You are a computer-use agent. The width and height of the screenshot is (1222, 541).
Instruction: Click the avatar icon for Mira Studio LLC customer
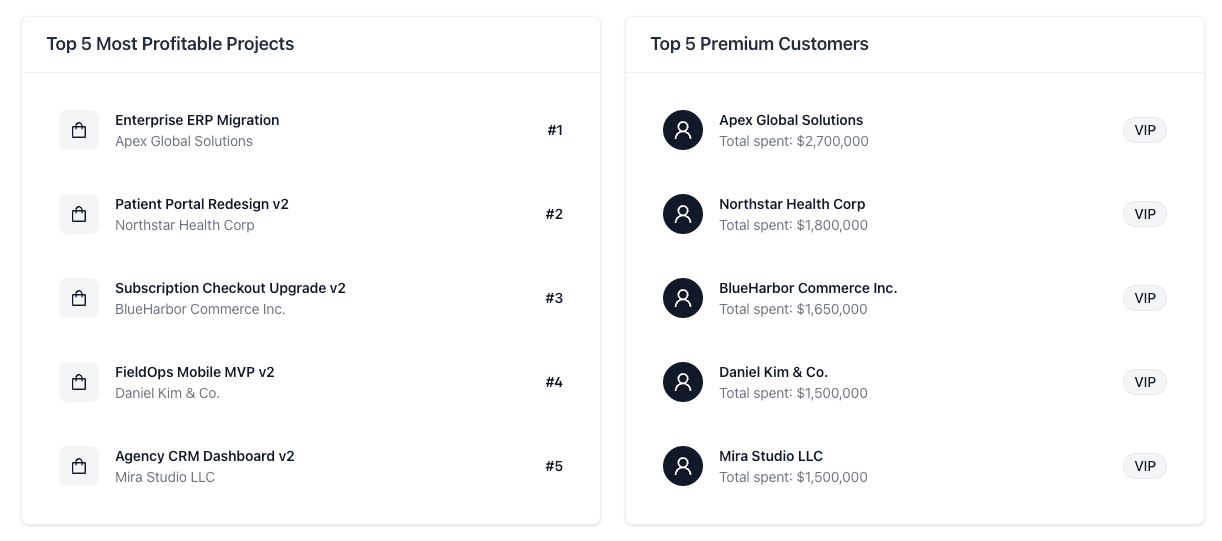click(x=683, y=466)
